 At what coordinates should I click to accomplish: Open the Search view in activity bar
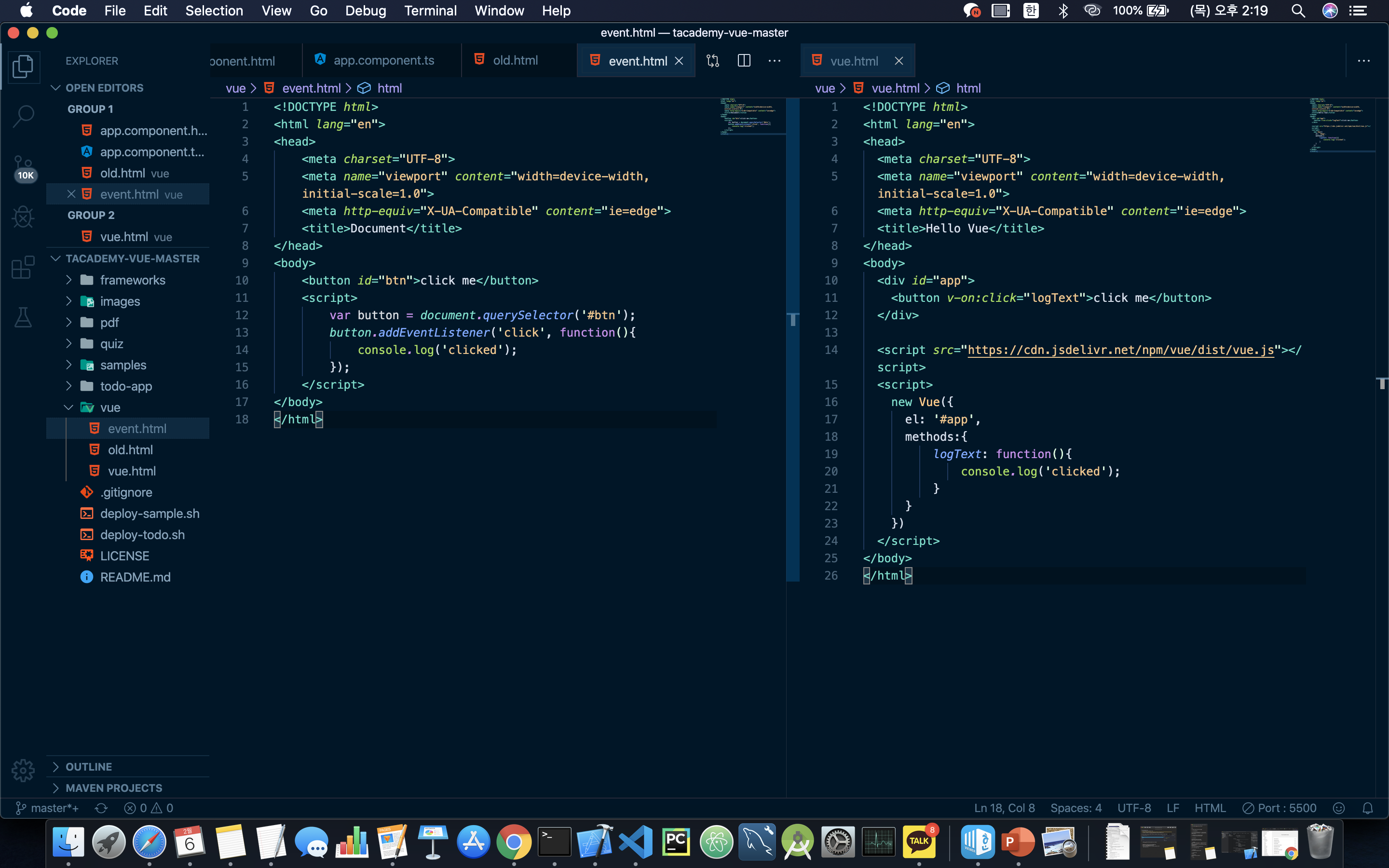tap(23, 116)
